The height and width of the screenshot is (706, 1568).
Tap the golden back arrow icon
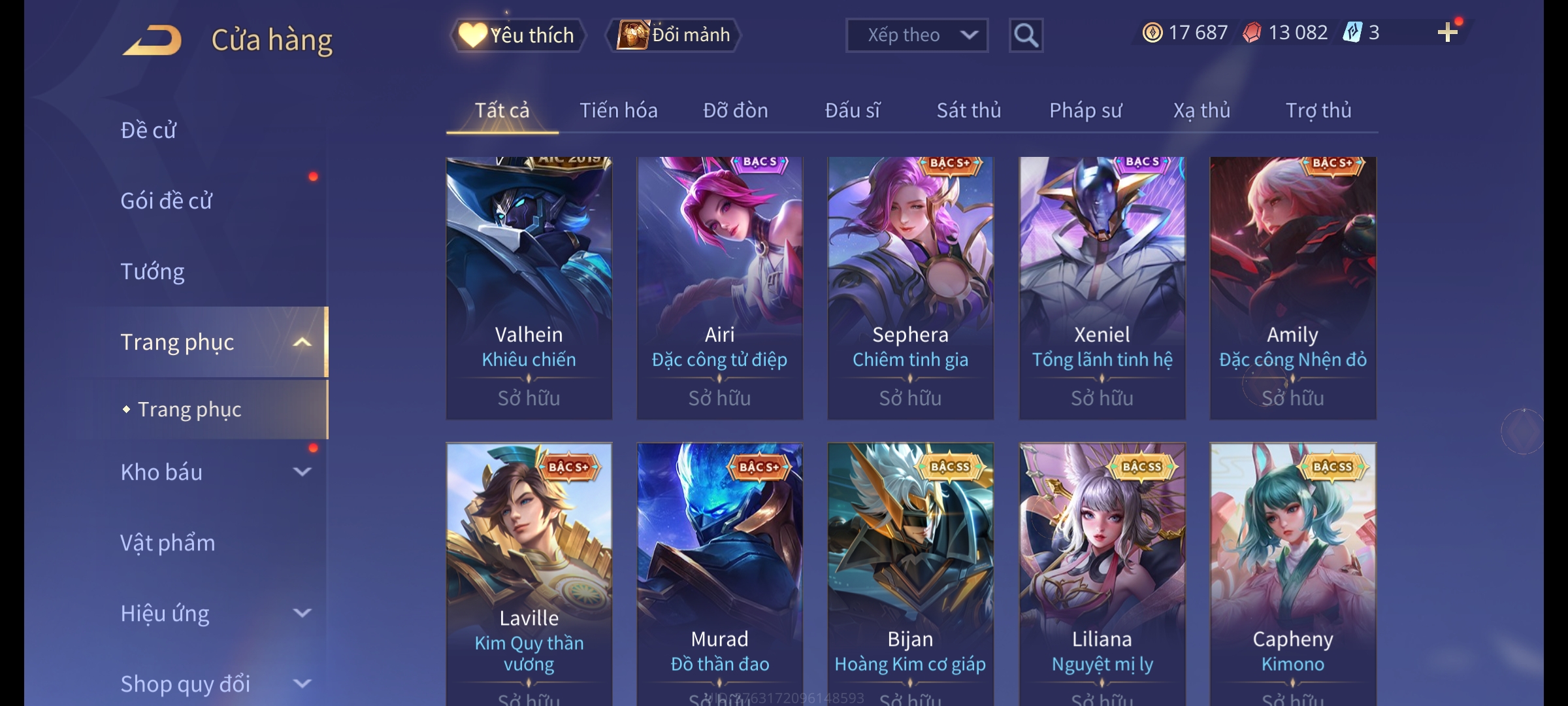(x=152, y=40)
